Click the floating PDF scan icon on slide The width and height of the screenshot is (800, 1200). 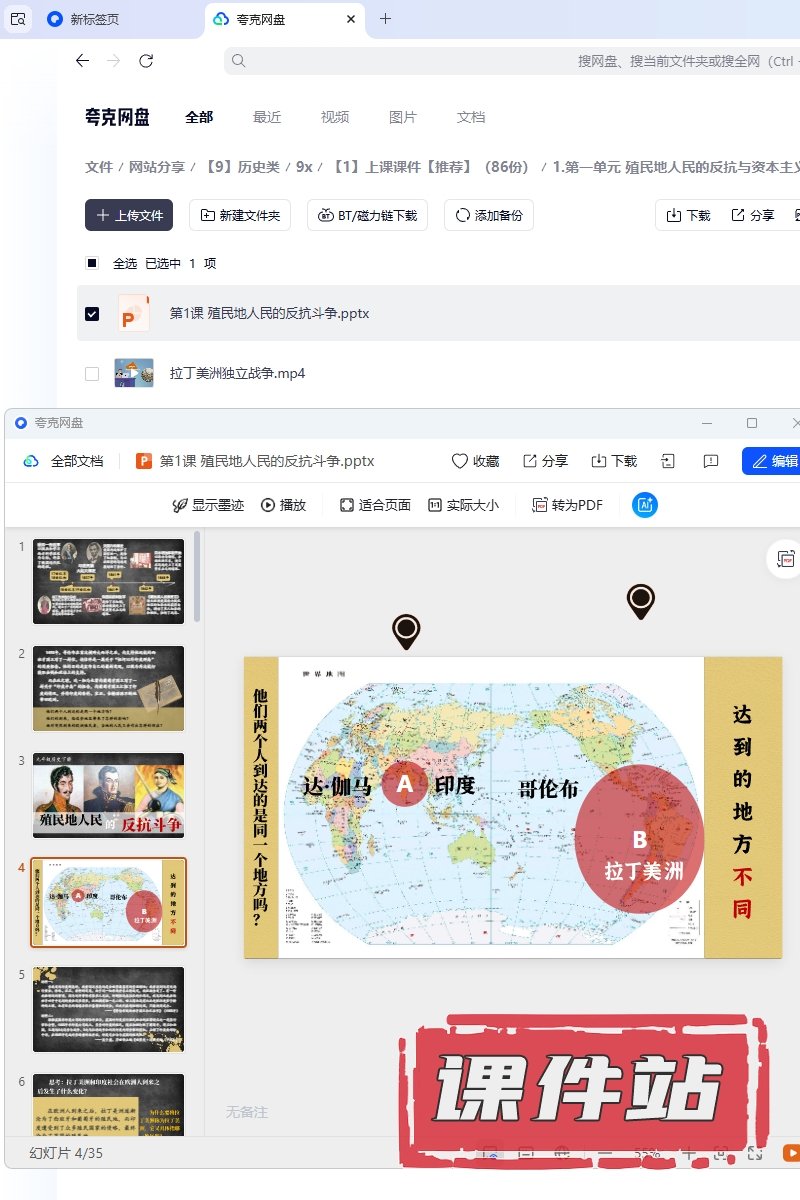(786, 559)
